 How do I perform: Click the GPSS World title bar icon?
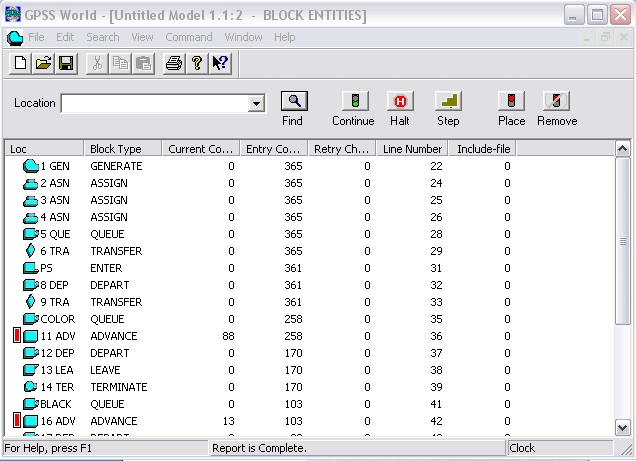coord(13,15)
